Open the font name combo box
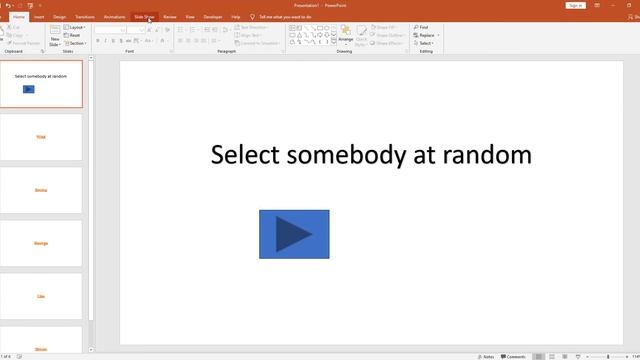The height and width of the screenshot is (360, 640). click(110, 30)
